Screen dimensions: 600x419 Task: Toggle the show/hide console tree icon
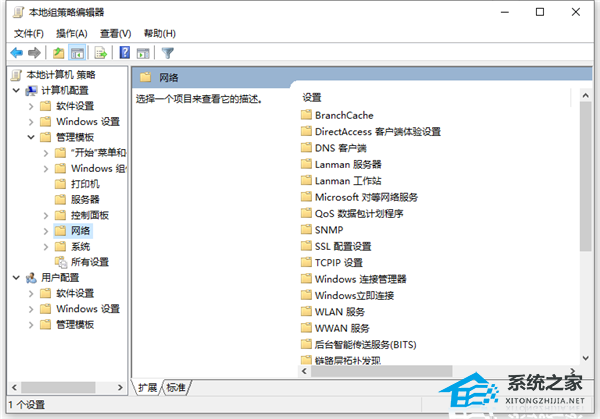tap(77, 53)
